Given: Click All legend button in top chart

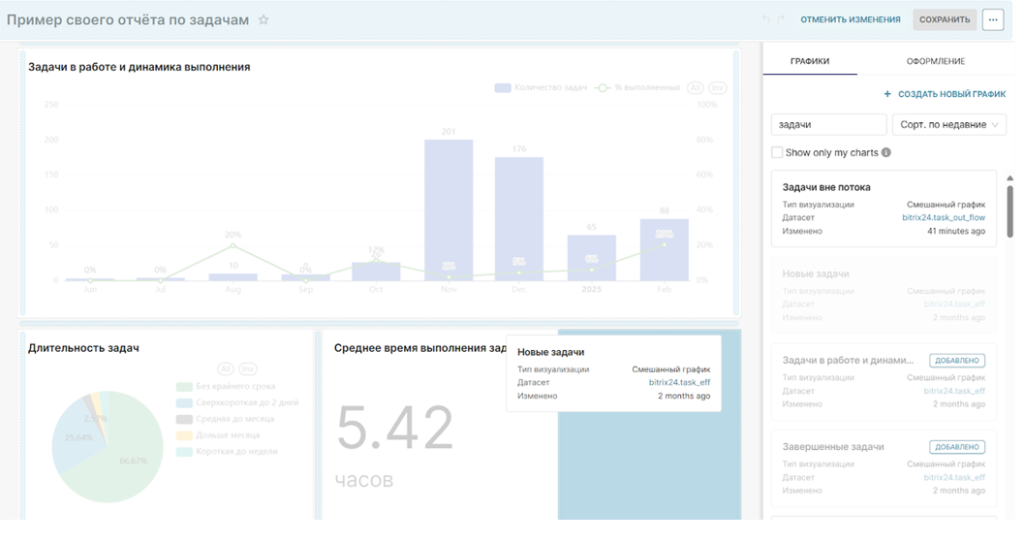Looking at the screenshot, I should (696, 88).
